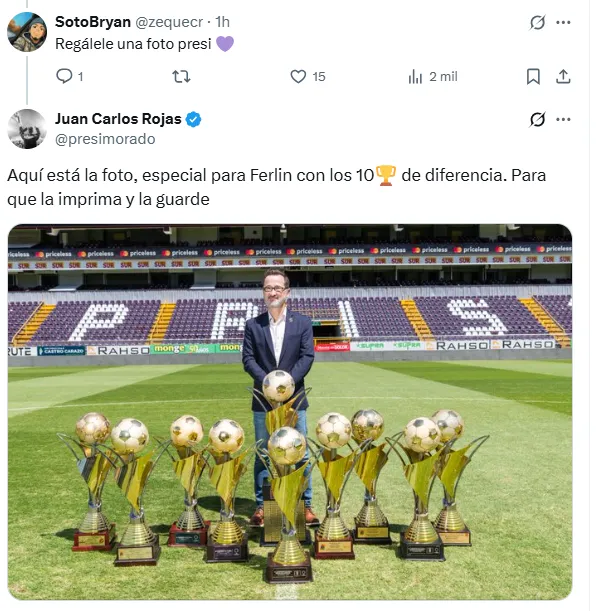Click the @presimorado handle
Viewport: 607px width, 611px height.
pyautogui.click(x=104, y=139)
